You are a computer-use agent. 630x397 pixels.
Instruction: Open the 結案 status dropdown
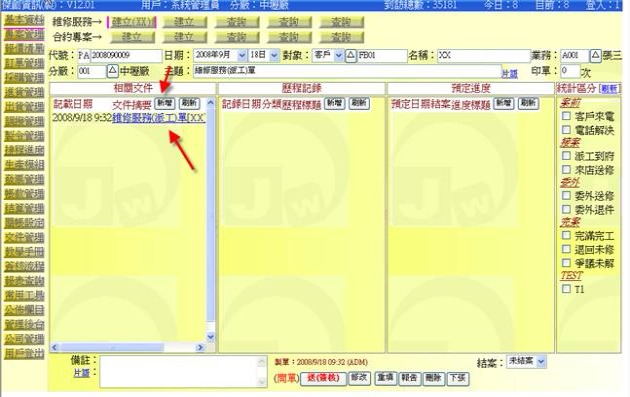(x=526, y=361)
